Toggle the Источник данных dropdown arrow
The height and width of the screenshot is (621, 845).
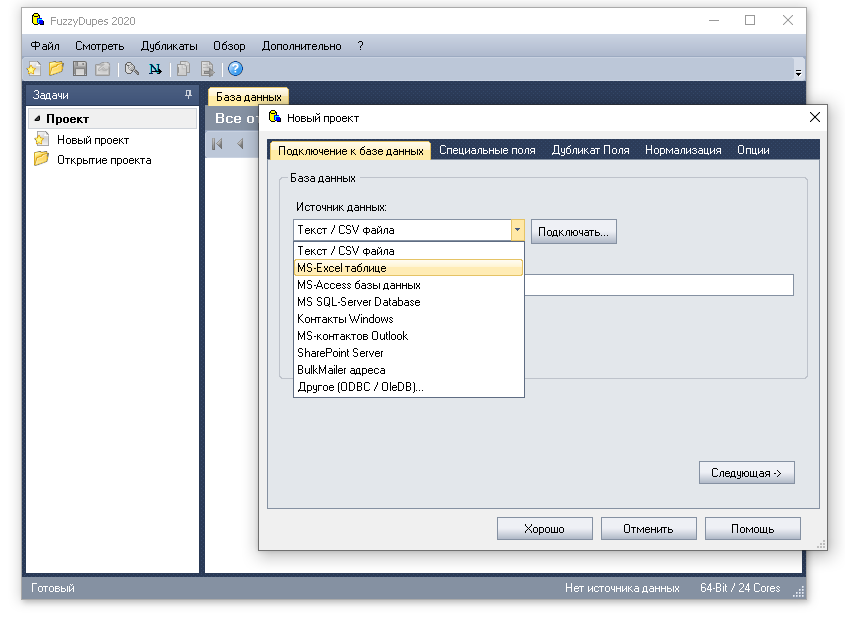[517, 230]
